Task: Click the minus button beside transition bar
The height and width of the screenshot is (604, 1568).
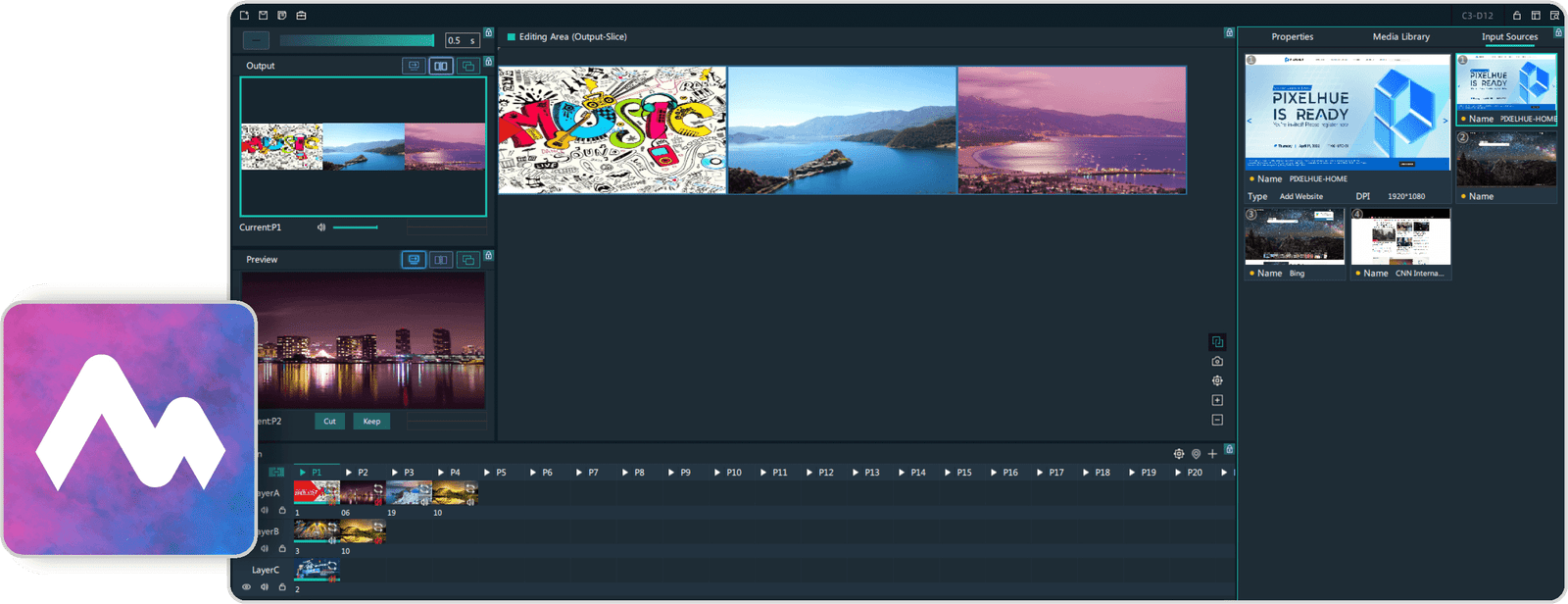Action: click(256, 40)
